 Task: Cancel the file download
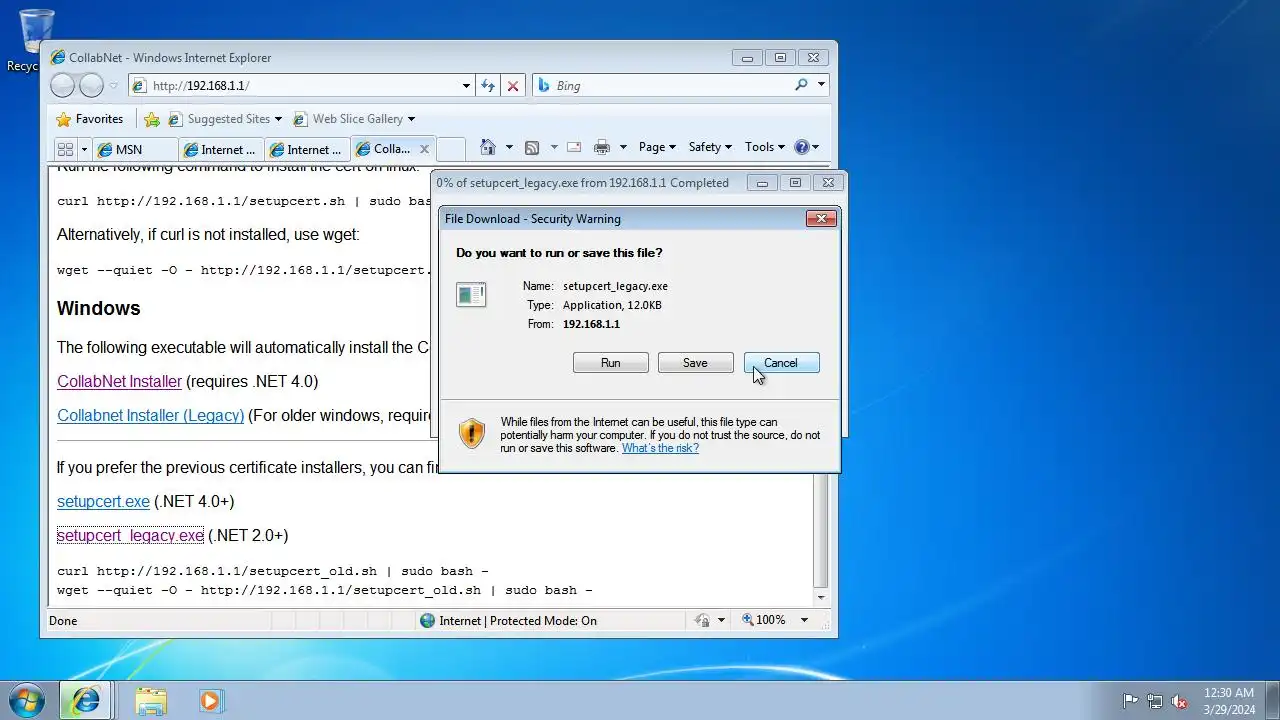click(781, 363)
